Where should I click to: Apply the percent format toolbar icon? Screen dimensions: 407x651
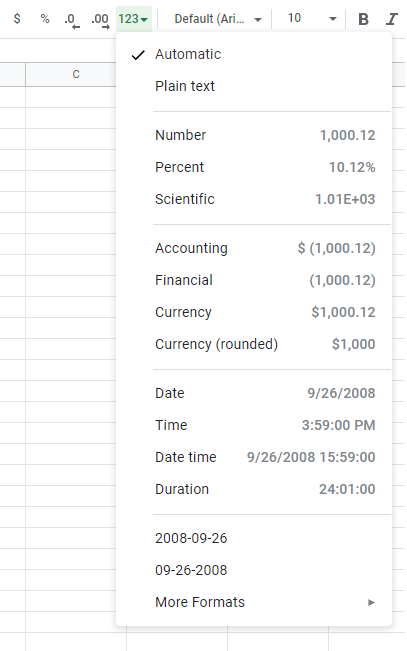(45, 19)
